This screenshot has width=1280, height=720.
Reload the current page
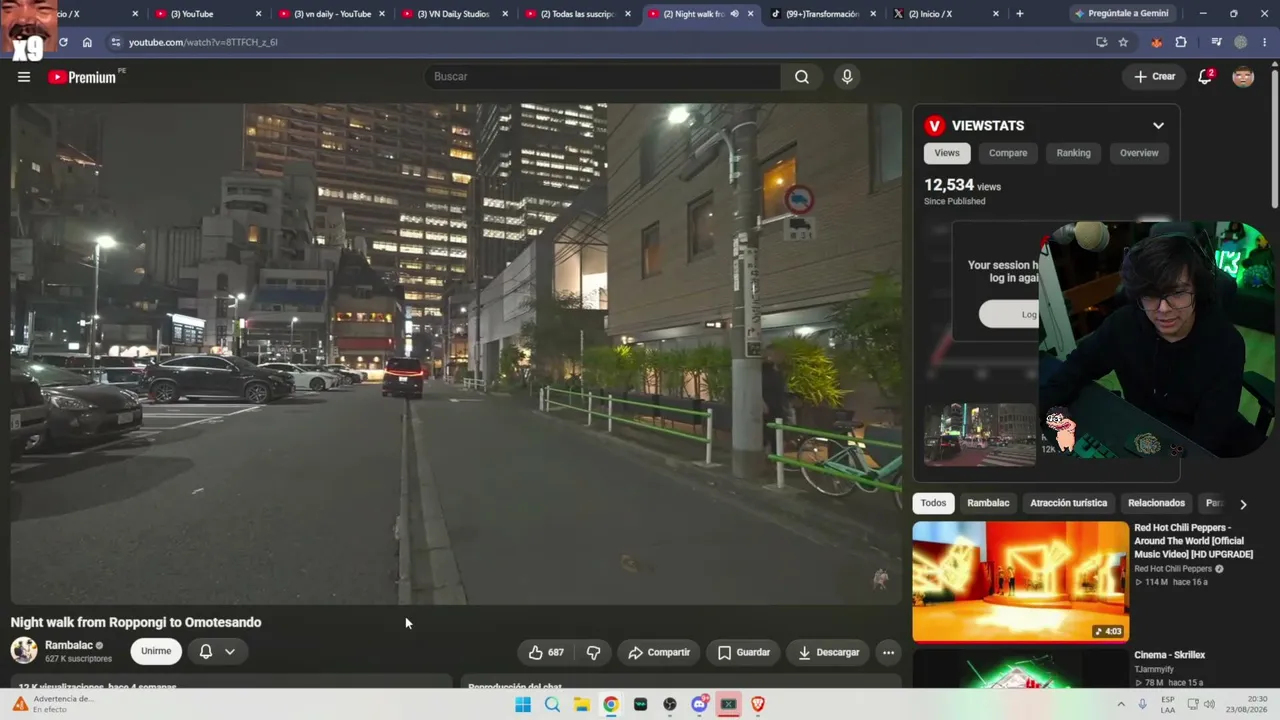click(63, 42)
